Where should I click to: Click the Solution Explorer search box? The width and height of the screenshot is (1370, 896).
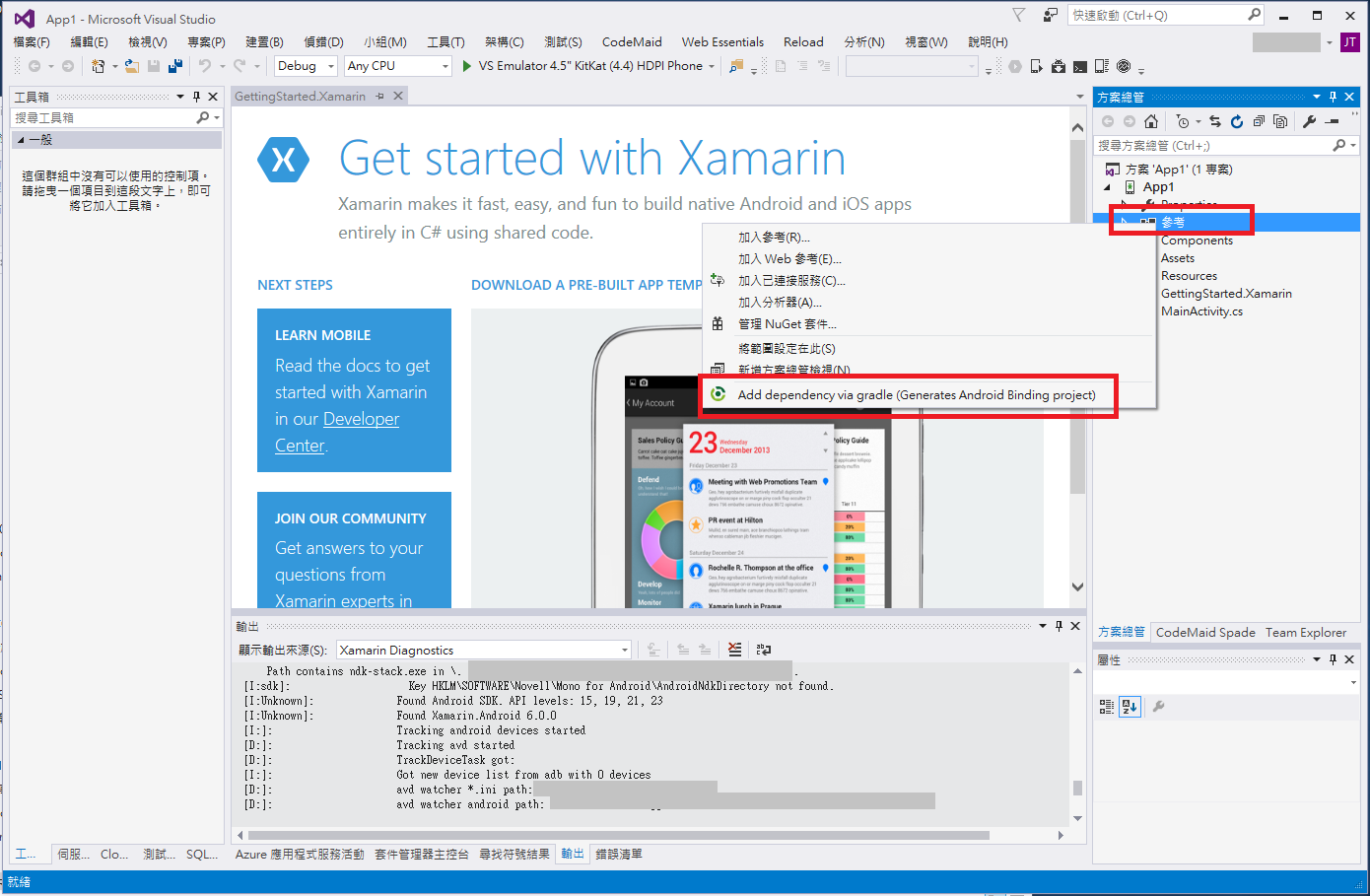1227,145
